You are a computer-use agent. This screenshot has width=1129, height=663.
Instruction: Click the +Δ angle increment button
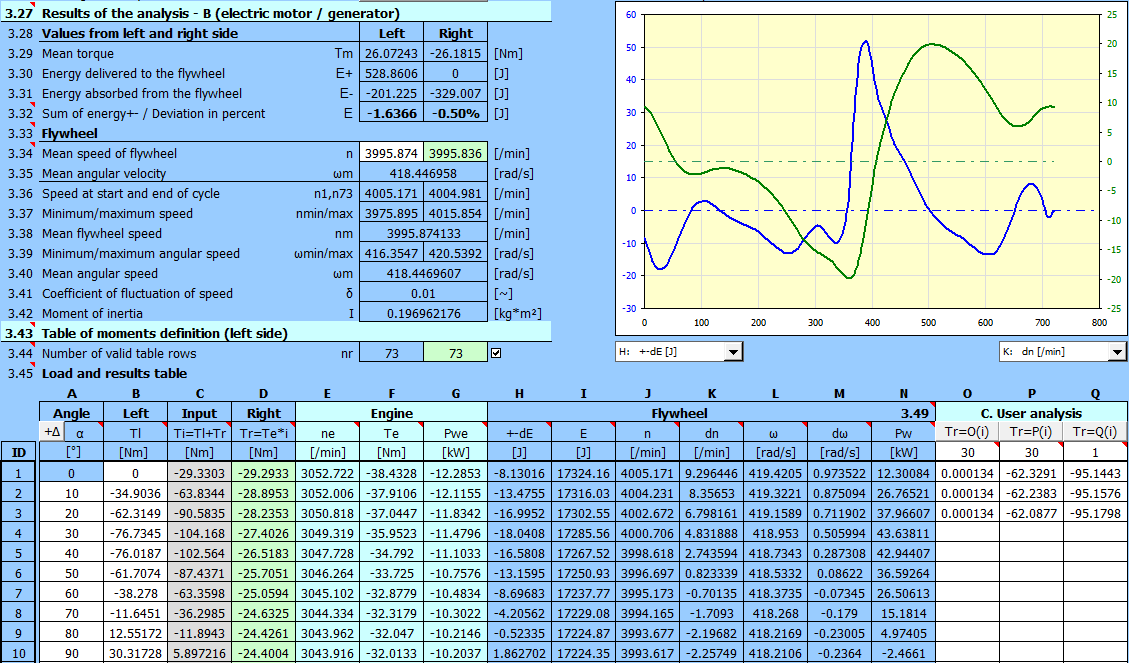(52, 431)
